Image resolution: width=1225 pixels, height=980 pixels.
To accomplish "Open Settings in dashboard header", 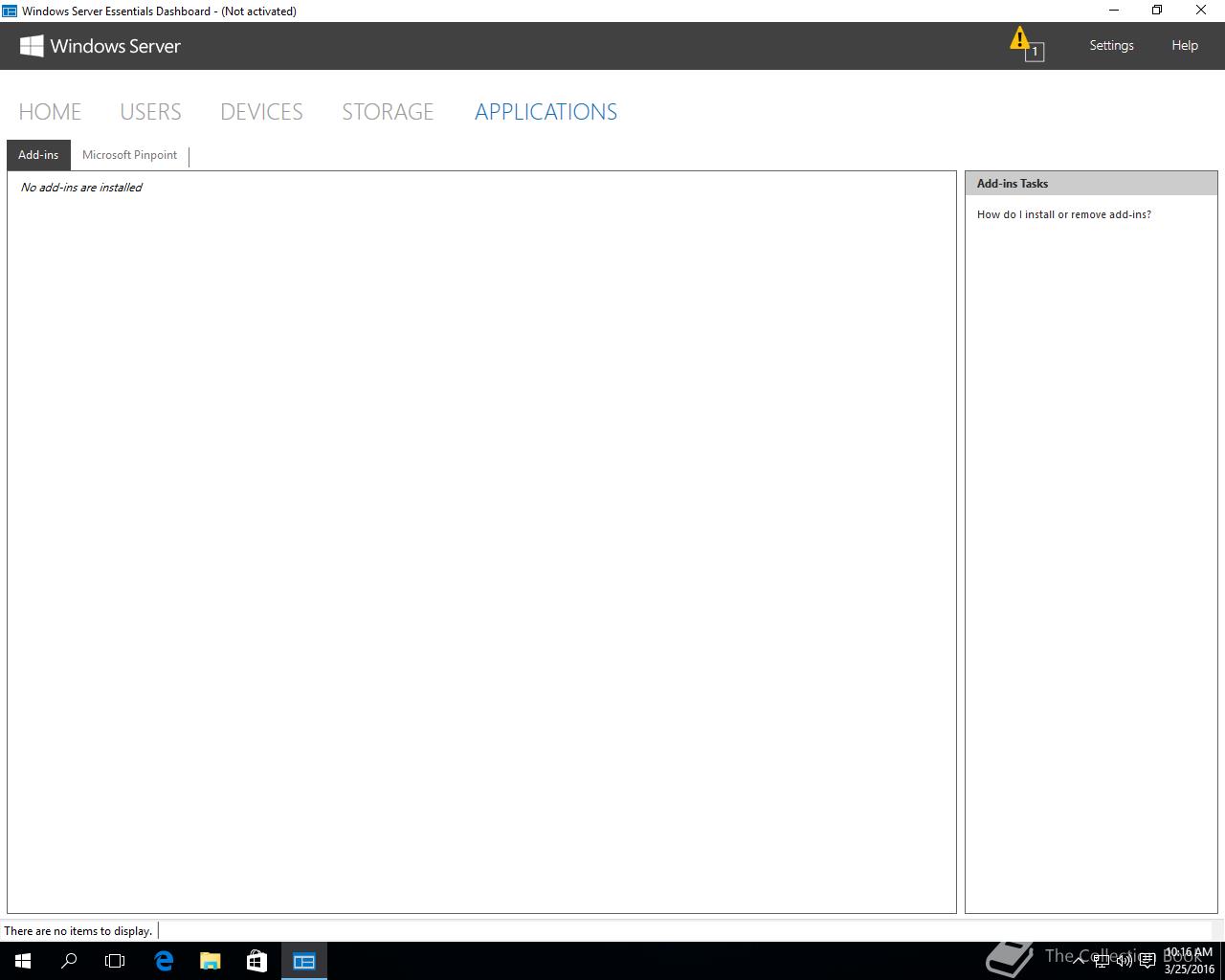I will [x=1111, y=45].
